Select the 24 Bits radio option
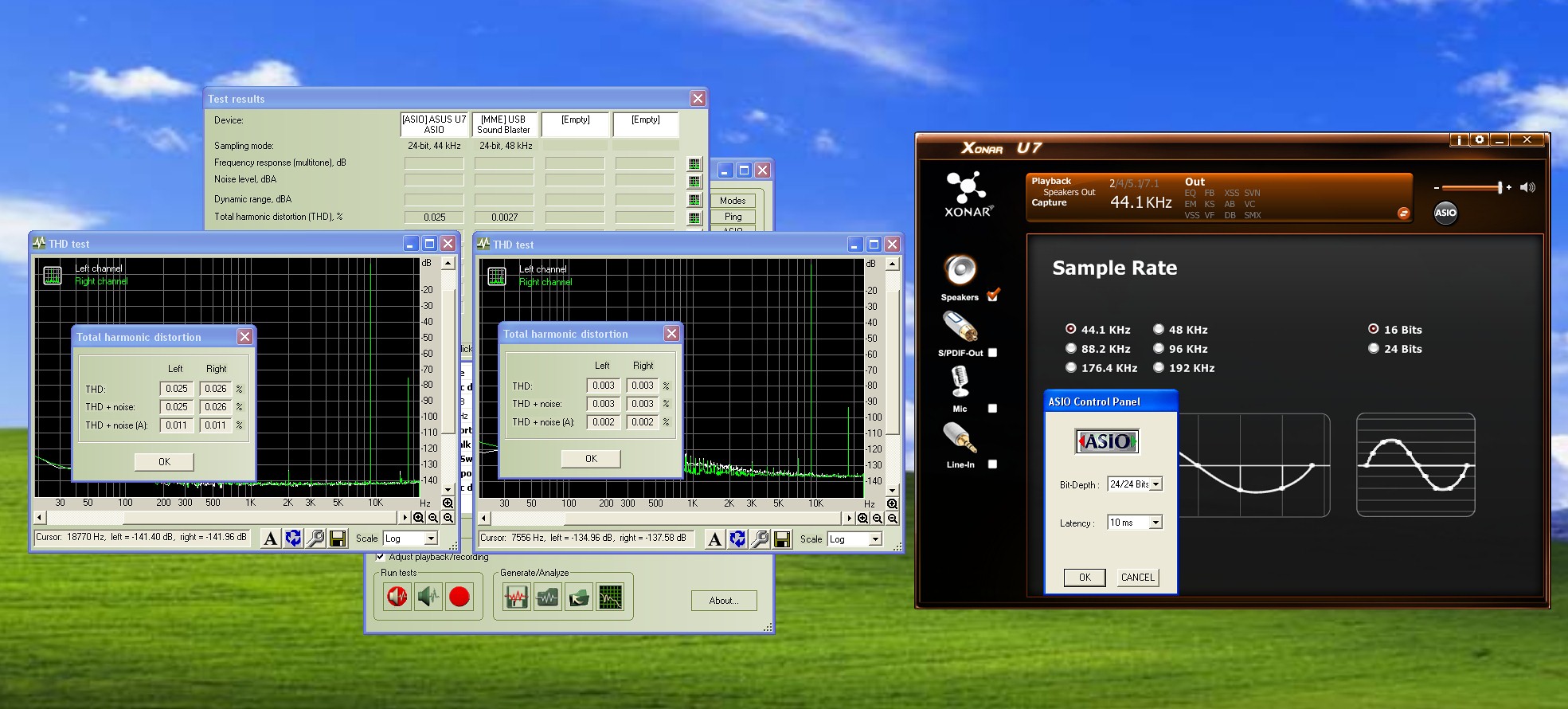 point(1373,349)
